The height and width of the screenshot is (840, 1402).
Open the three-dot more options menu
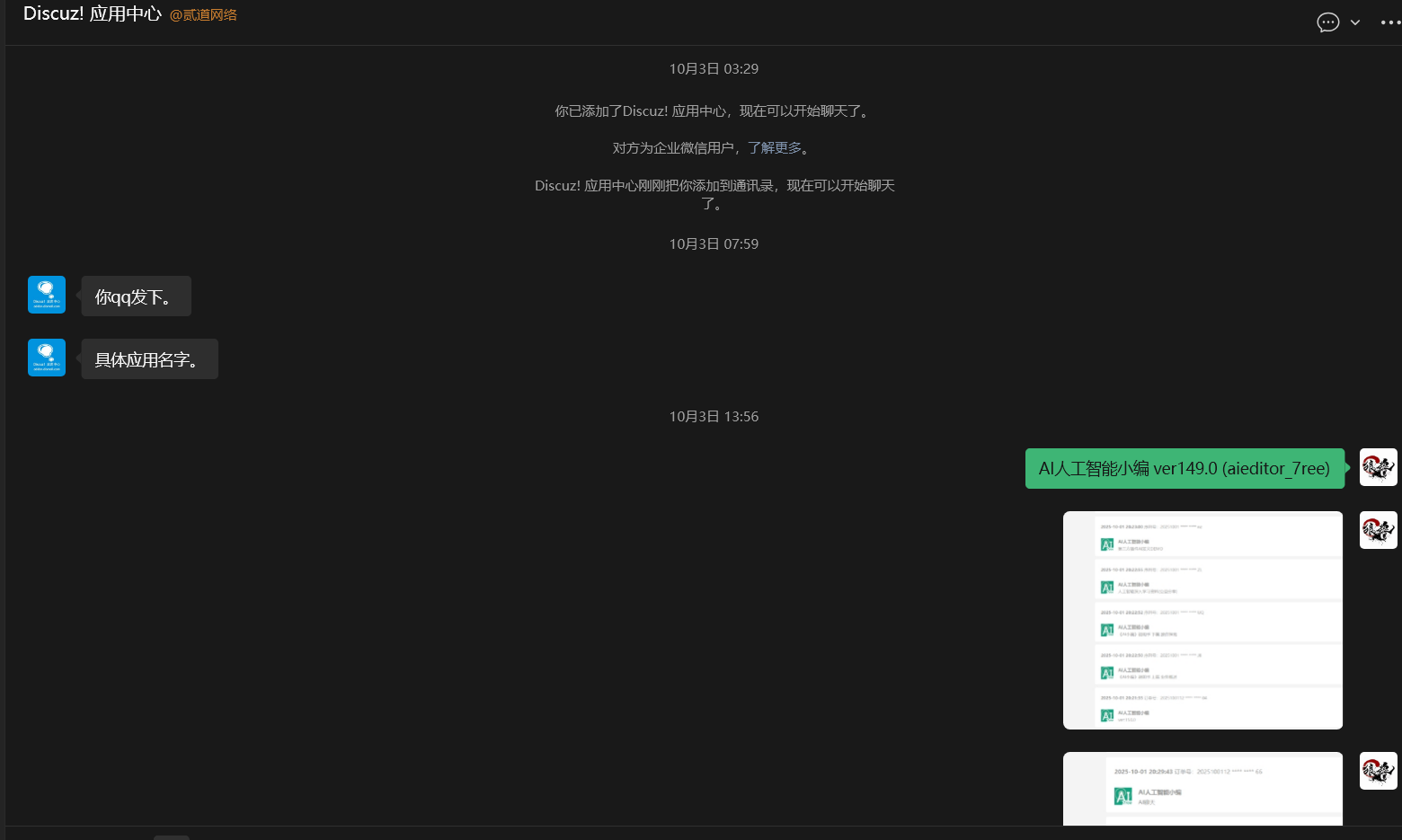click(1389, 22)
